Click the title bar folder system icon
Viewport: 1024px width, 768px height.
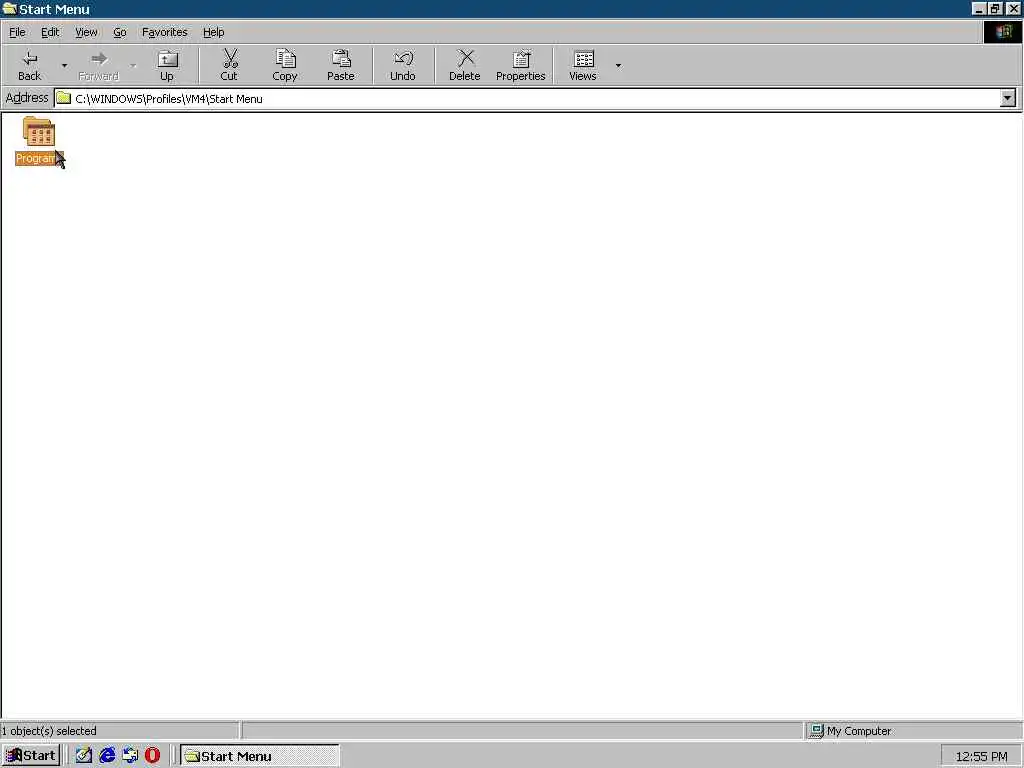coord(9,9)
